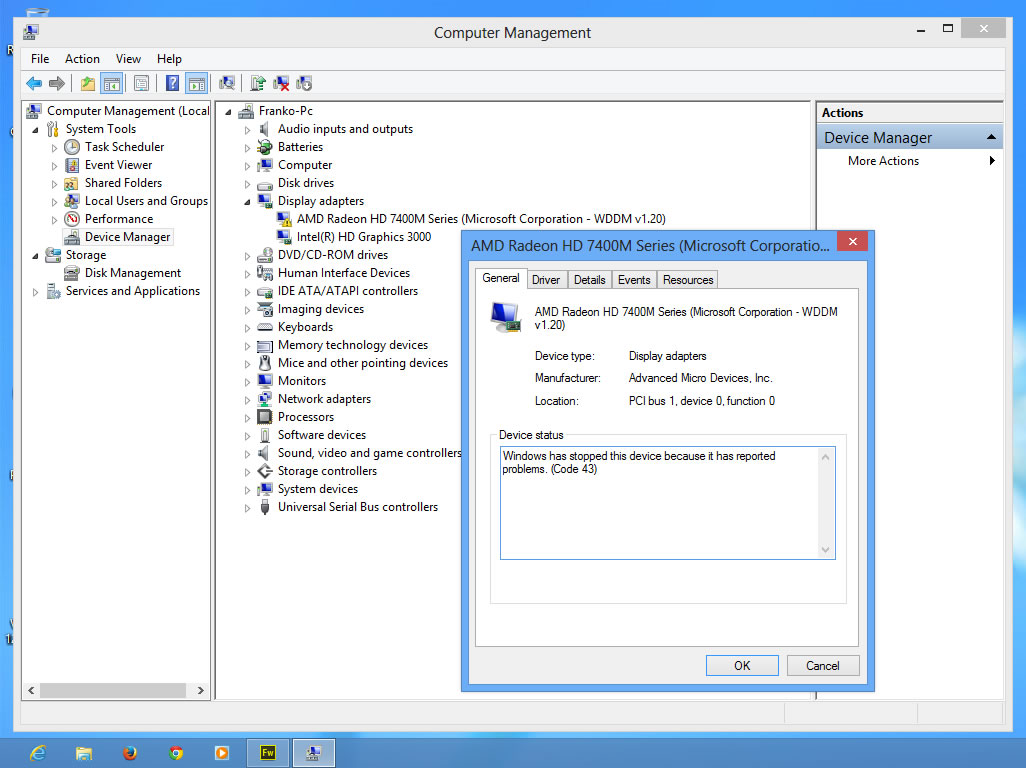Open the File menu
The width and height of the screenshot is (1026, 768).
(x=40, y=59)
